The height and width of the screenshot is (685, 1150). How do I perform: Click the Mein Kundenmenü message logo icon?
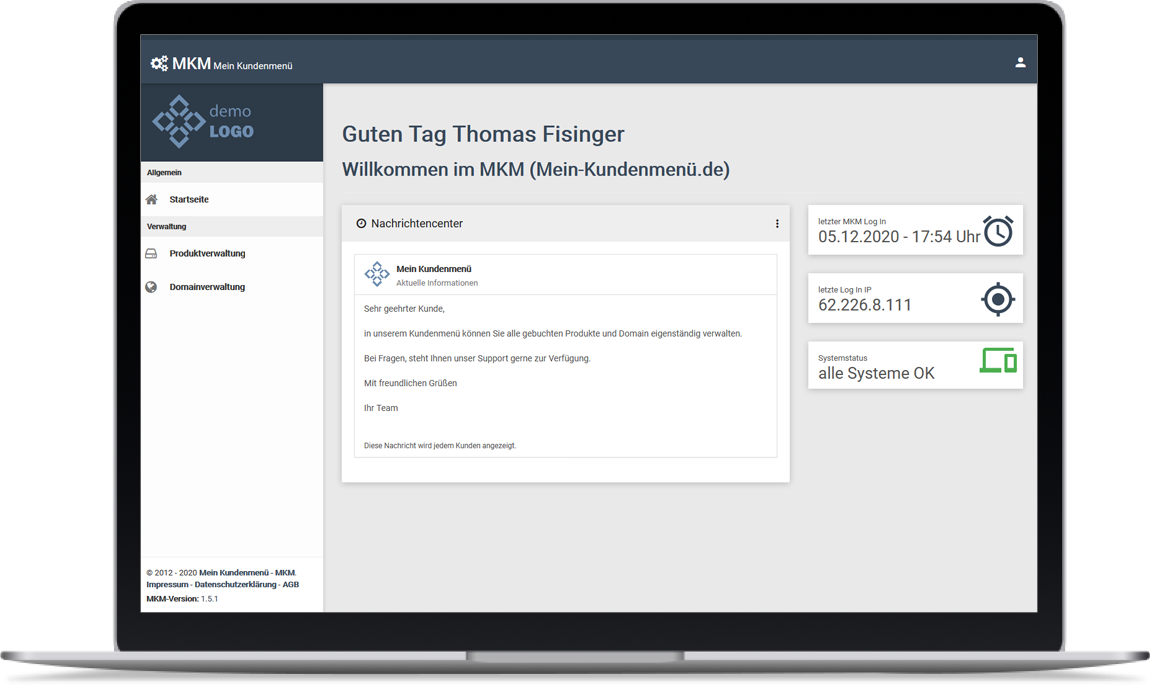point(377,274)
